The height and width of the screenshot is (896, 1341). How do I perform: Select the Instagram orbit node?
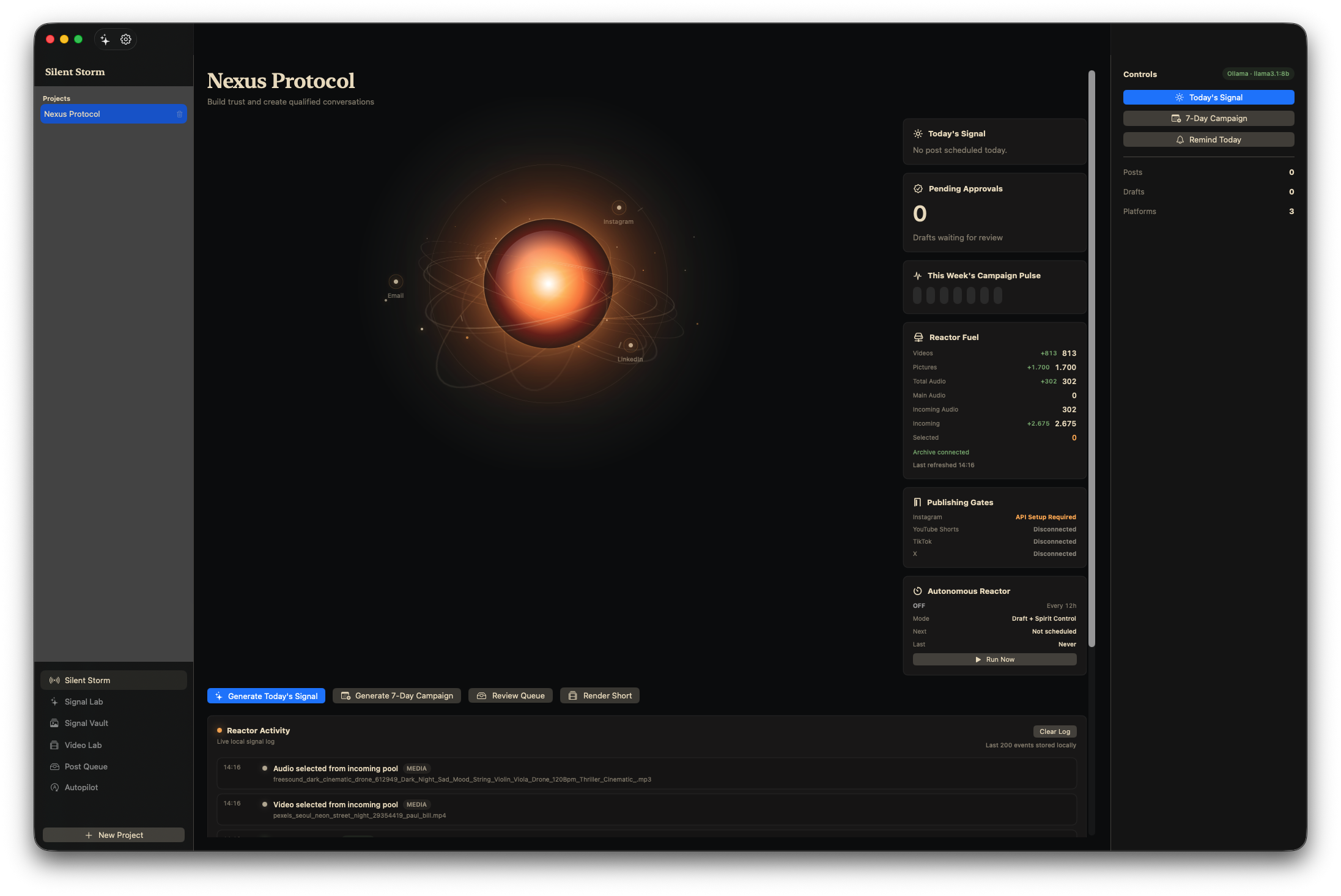click(x=619, y=208)
